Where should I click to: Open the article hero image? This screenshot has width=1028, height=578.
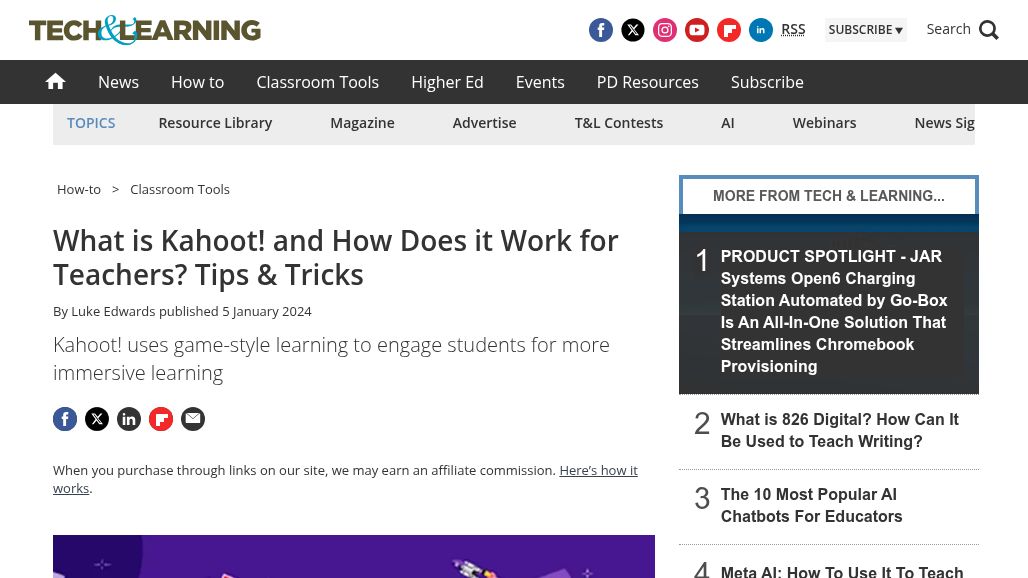click(x=354, y=556)
